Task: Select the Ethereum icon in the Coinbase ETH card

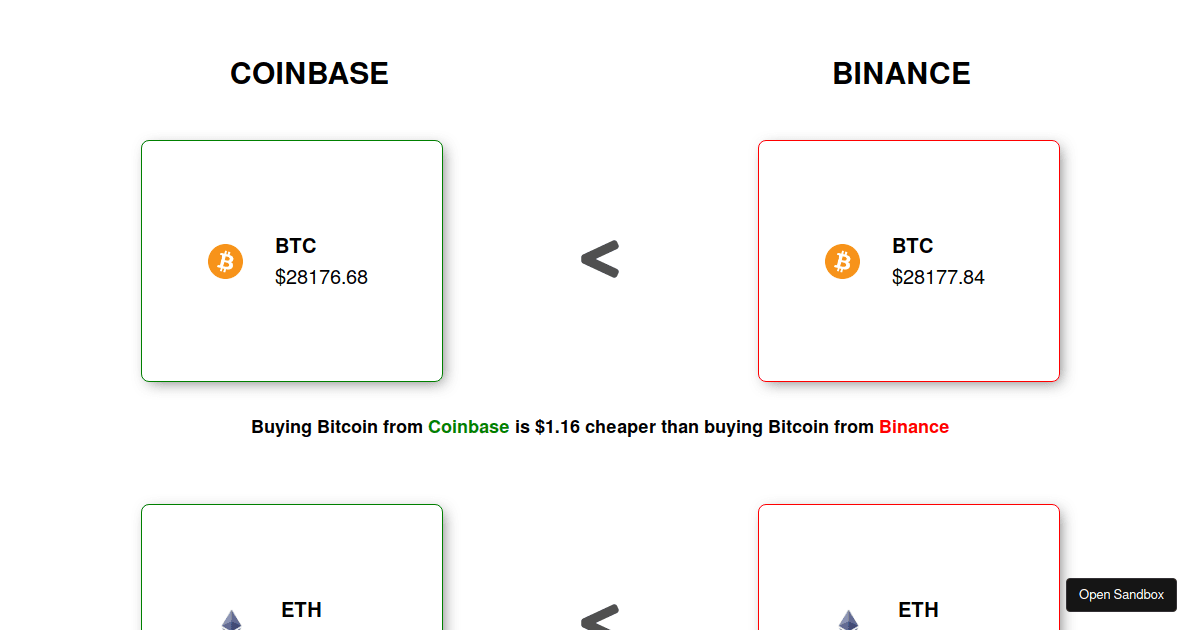Action: point(231,624)
